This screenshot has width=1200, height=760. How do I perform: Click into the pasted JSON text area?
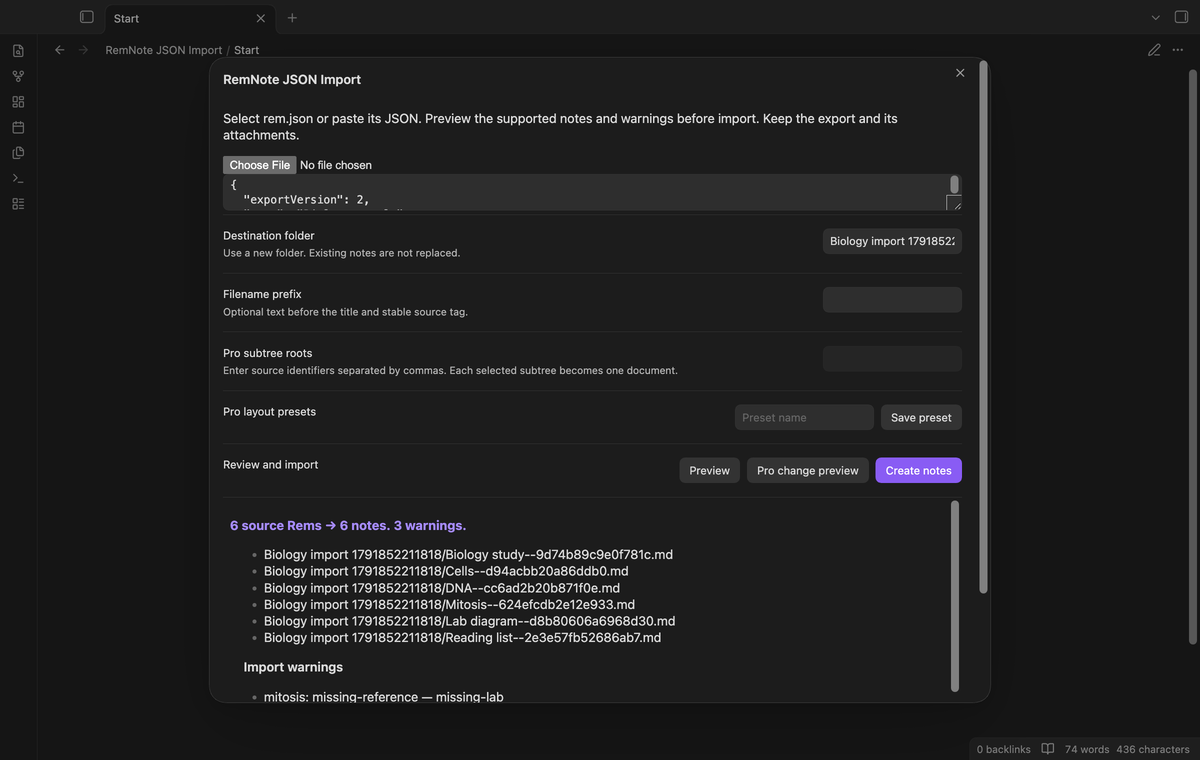[x=584, y=192]
